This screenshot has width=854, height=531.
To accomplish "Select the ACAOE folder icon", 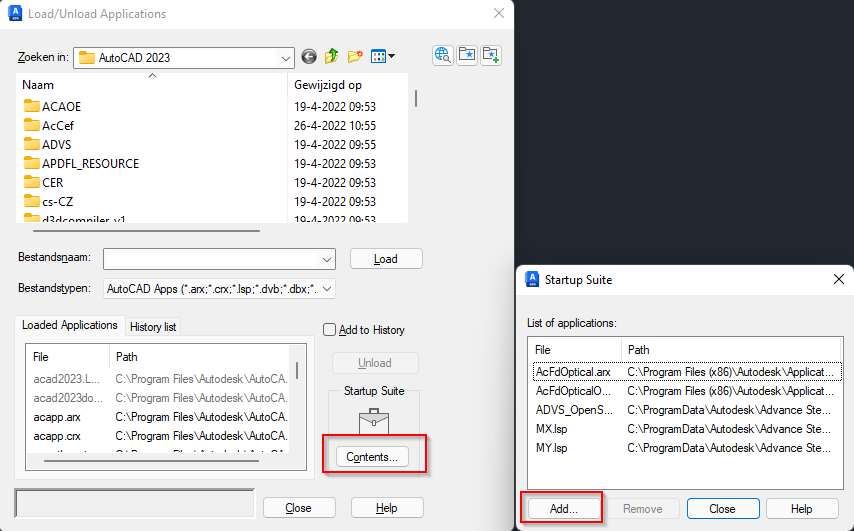I will 32,106.
